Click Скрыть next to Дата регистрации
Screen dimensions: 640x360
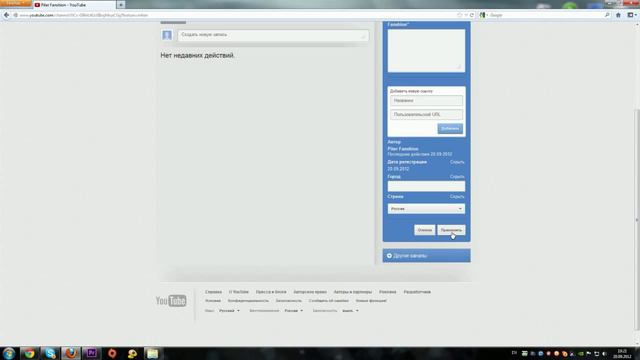pos(457,162)
